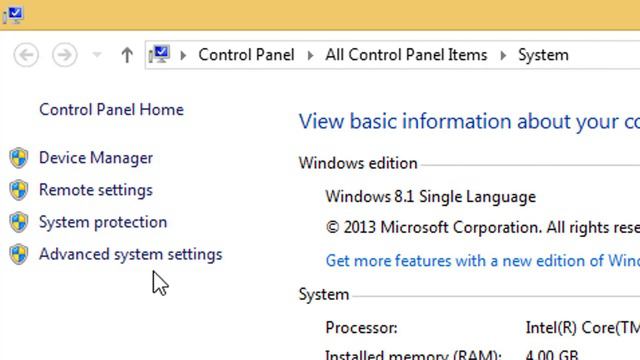Expand the chevron before Control Panel
The image size is (640, 360).
[183, 55]
